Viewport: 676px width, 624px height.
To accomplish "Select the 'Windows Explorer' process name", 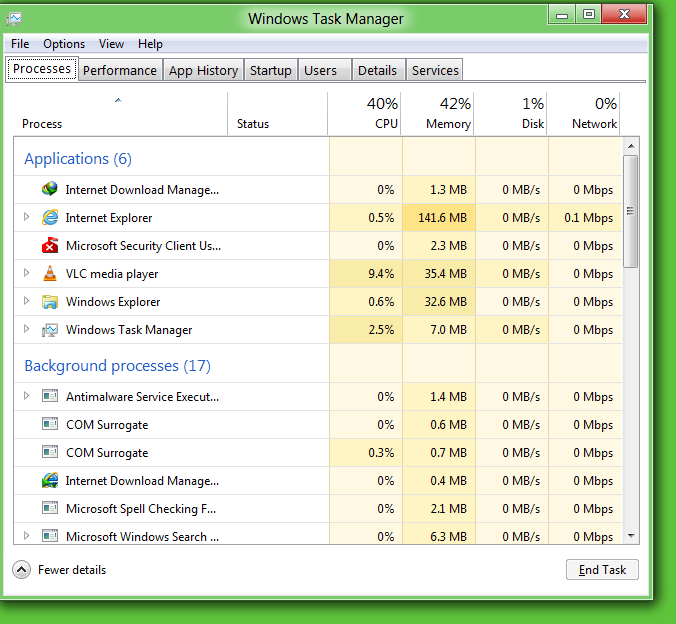I will (113, 302).
